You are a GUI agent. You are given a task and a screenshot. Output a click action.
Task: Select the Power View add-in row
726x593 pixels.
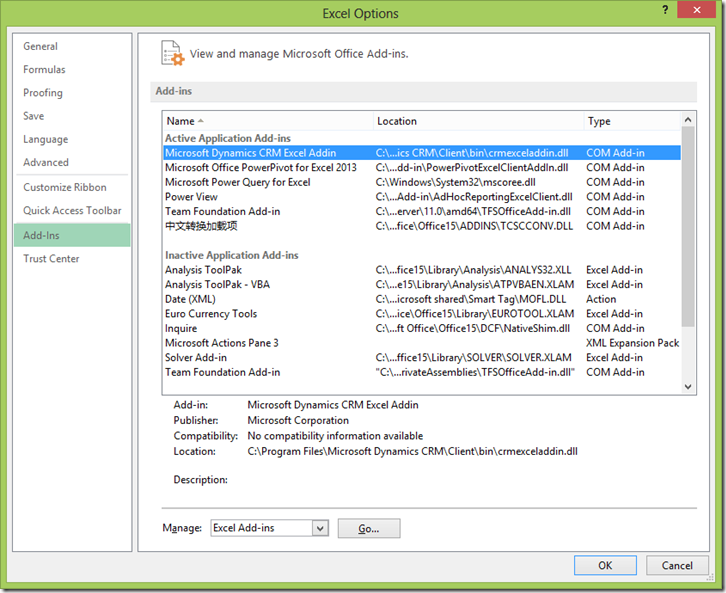[x=422, y=197]
